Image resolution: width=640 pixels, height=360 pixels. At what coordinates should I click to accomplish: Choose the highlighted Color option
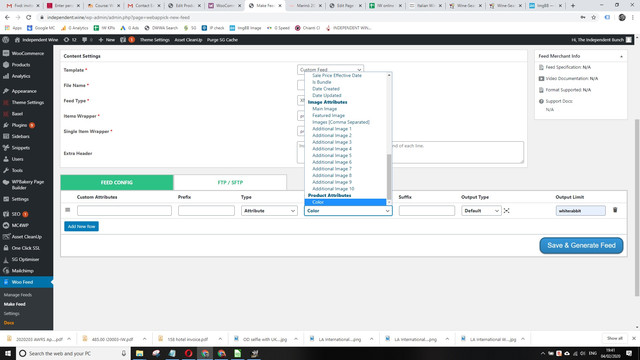[x=345, y=202]
